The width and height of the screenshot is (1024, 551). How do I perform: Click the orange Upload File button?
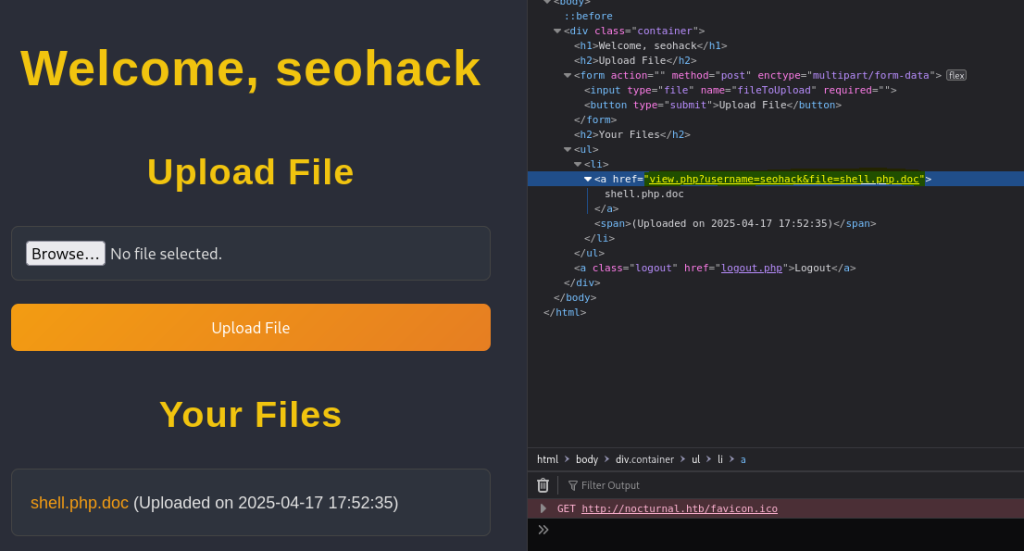(250, 327)
